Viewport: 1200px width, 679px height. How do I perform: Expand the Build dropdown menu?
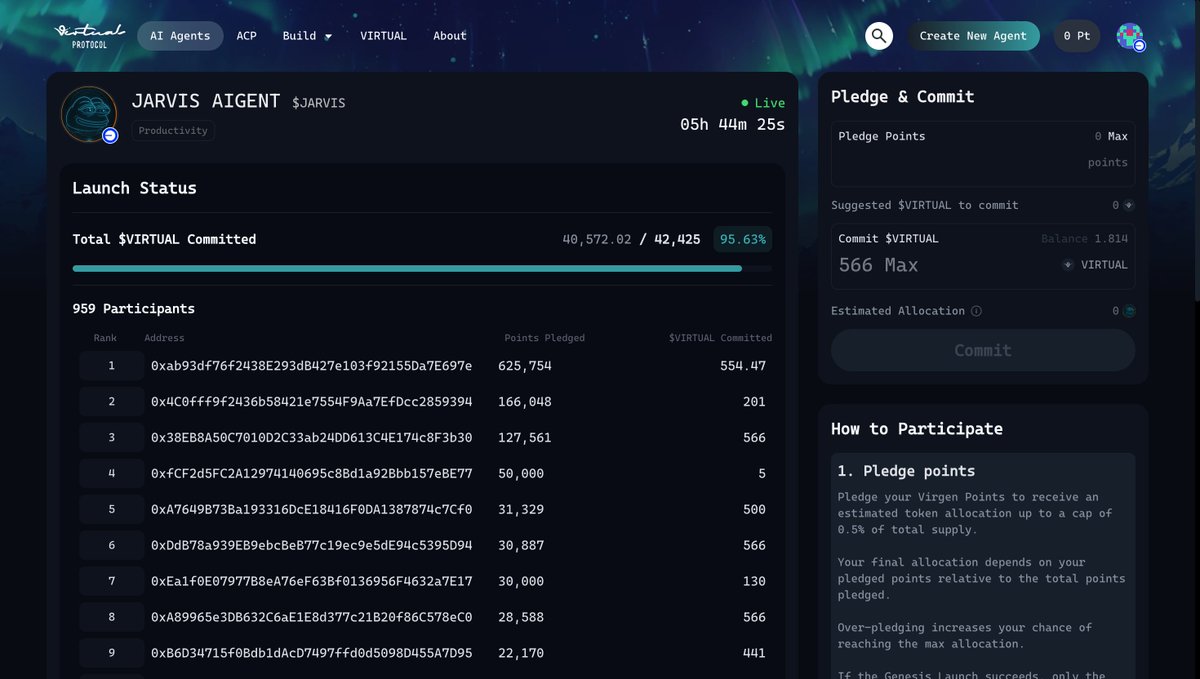click(306, 36)
